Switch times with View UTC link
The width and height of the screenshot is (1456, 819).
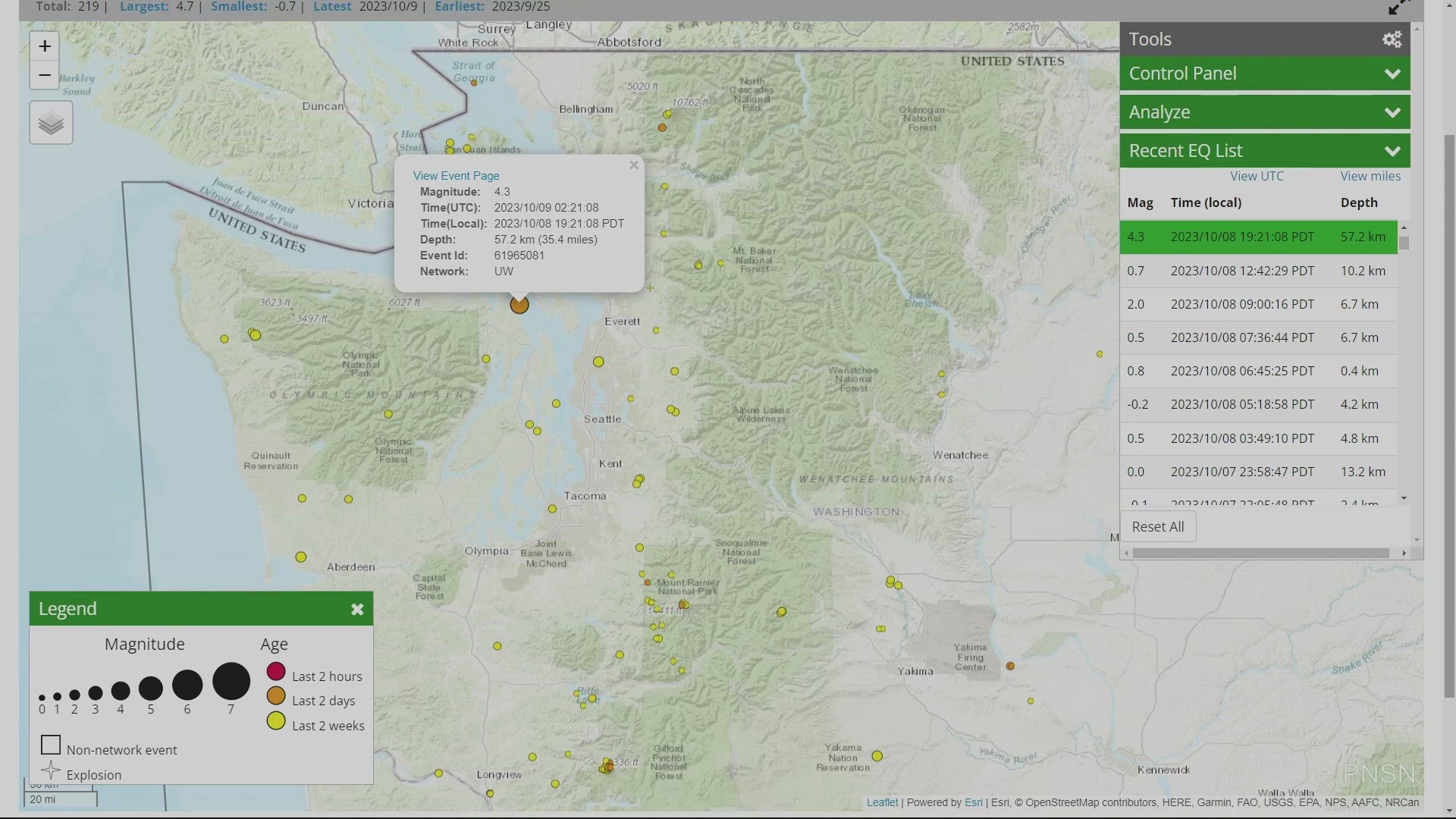[x=1257, y=176]
